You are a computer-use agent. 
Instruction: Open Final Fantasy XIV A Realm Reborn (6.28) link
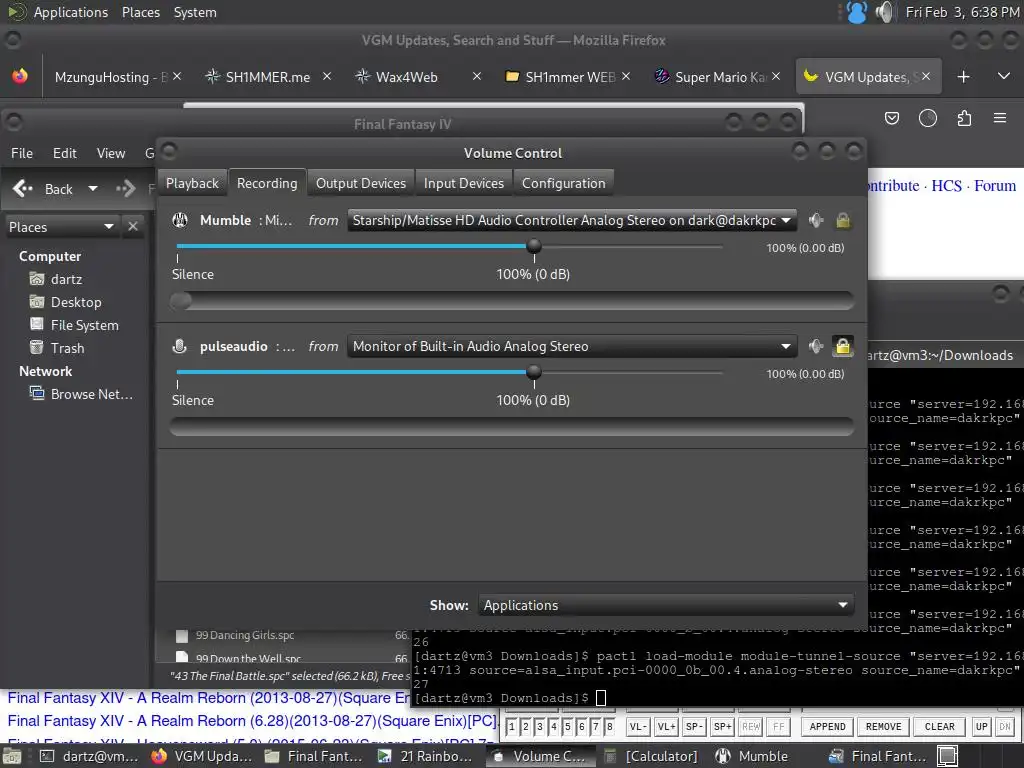(x=252, y=721)
